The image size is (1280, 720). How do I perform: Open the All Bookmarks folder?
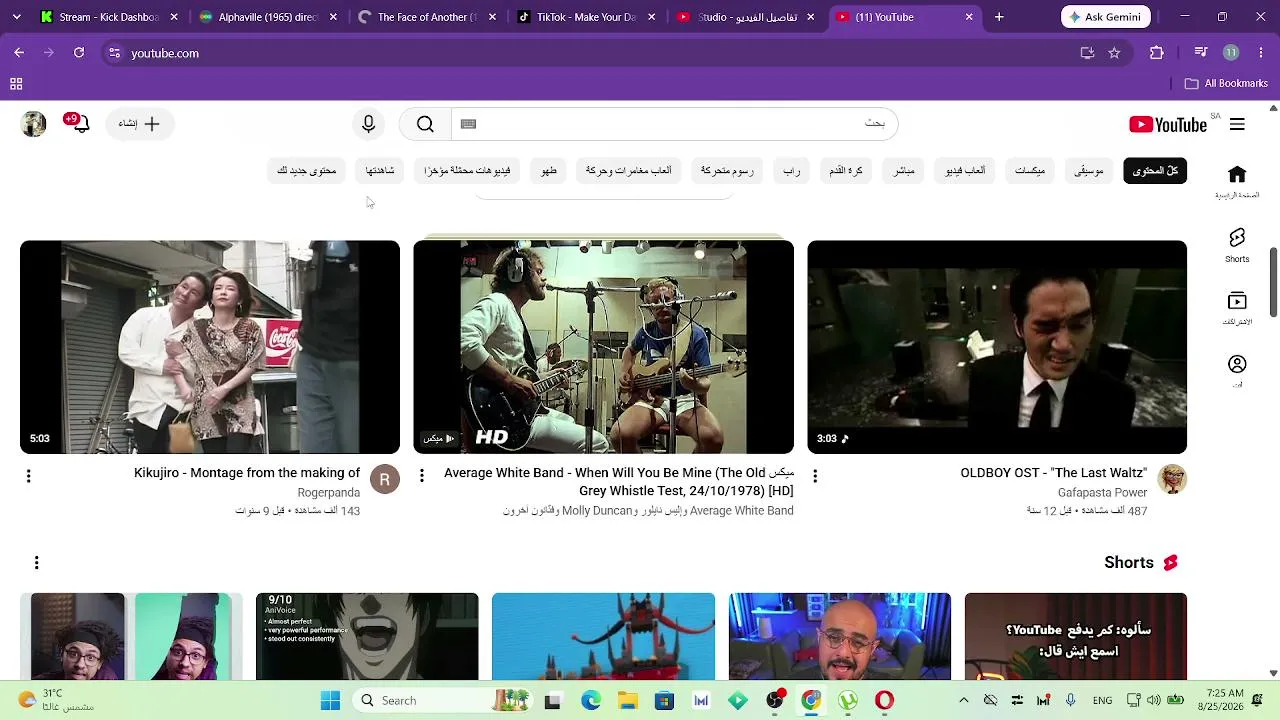pyautogui.click(x=1226, y=84)
